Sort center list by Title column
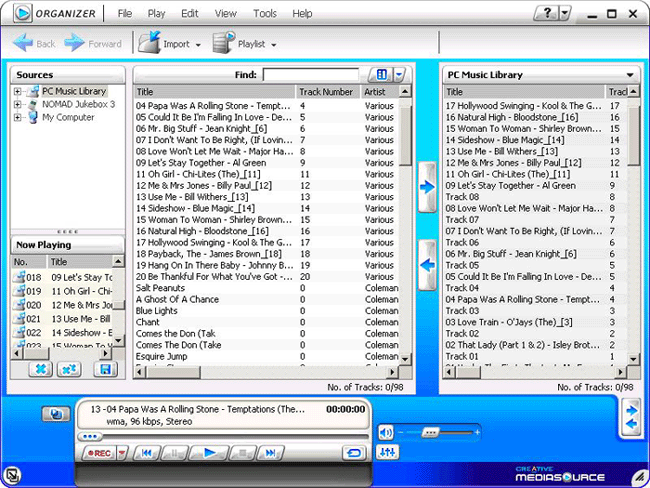Screen dimensions: 650x488 click(214, 92)
